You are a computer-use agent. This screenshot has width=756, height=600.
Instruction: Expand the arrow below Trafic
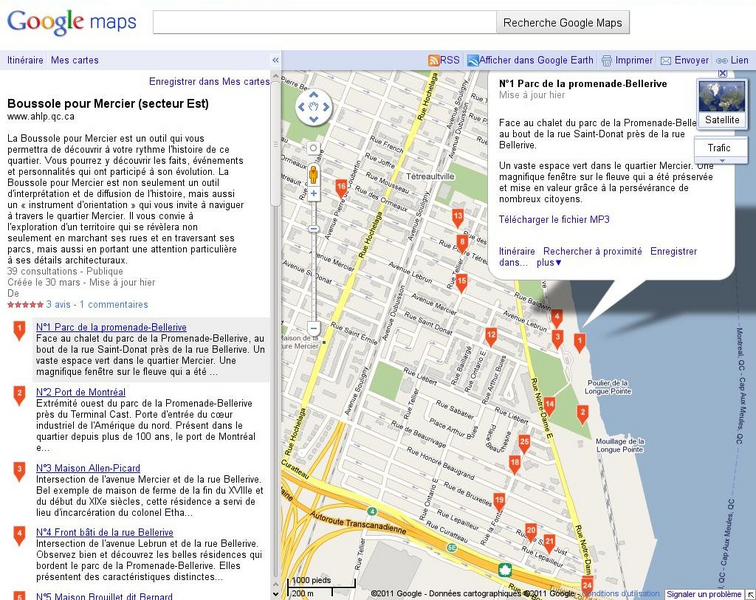(x=722, y=161)
